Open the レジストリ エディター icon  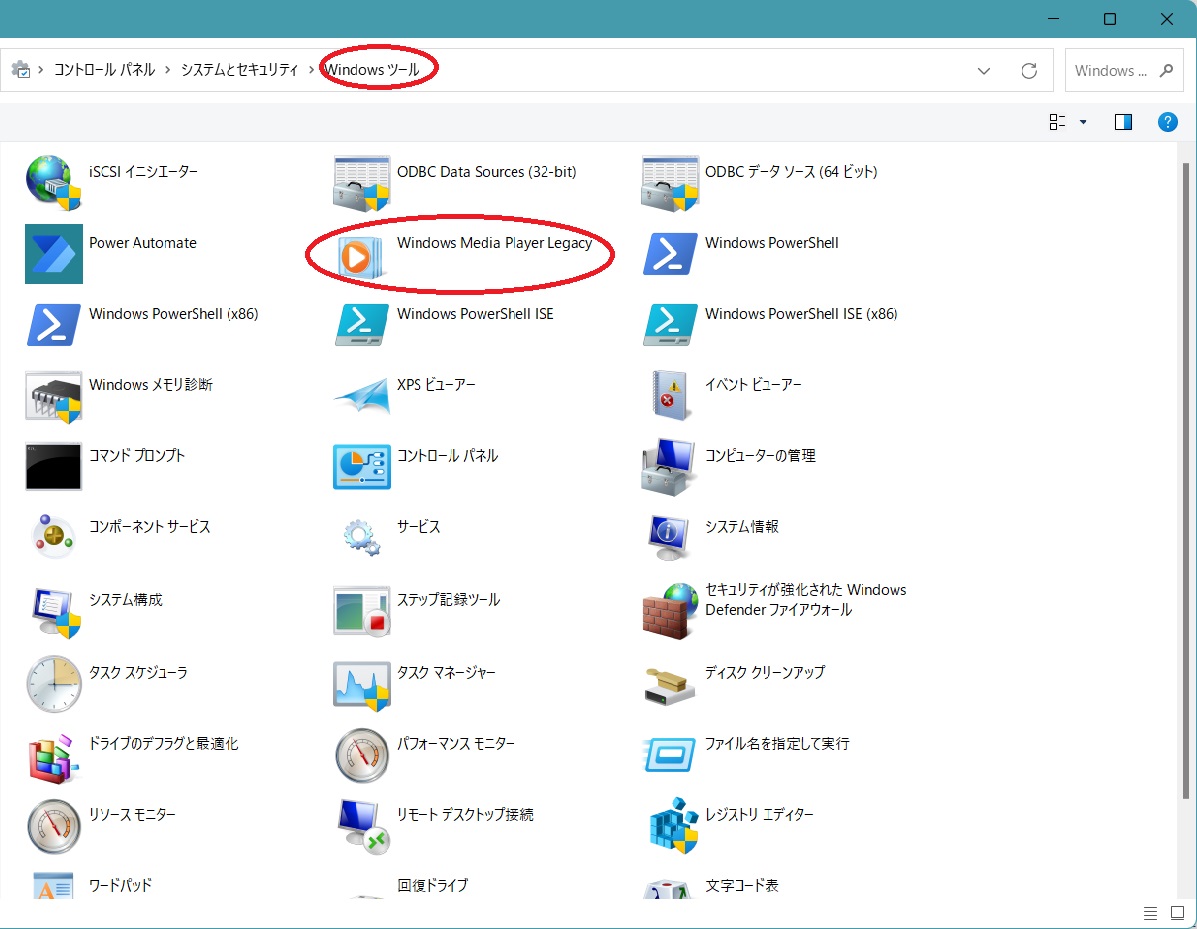[x=670, y=826]
